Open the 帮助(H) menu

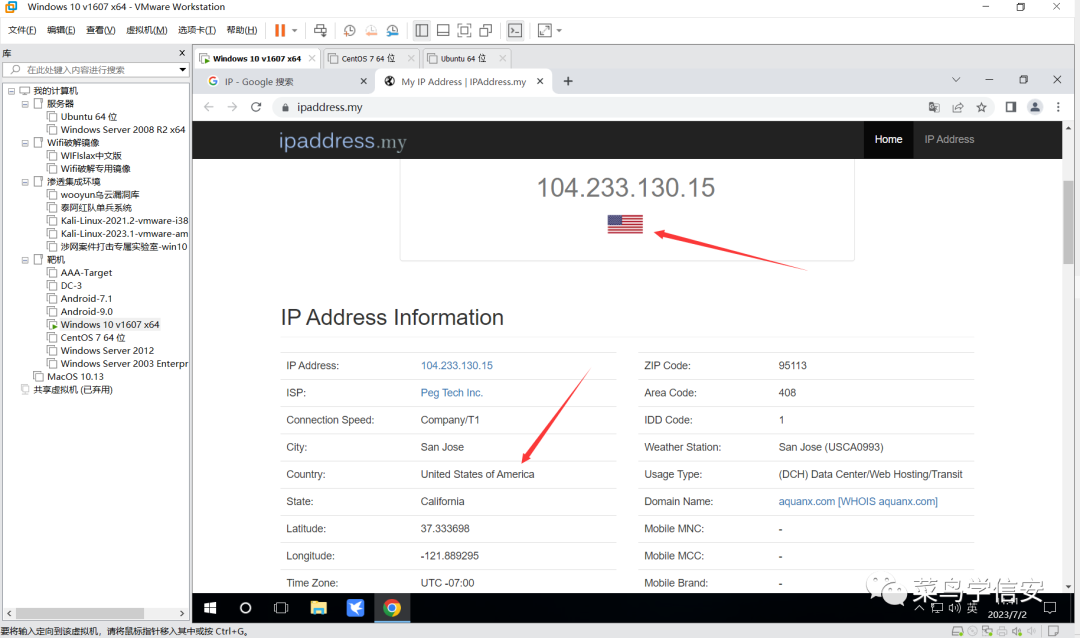point(242,30)
